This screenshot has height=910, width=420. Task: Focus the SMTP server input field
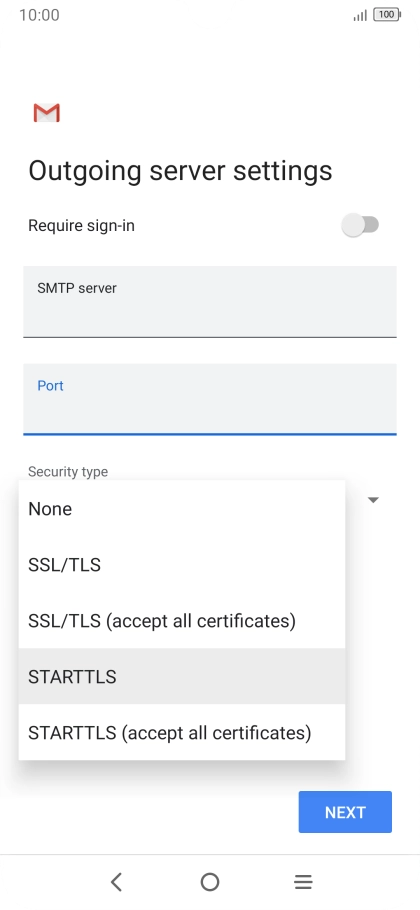tap(210, 302)
